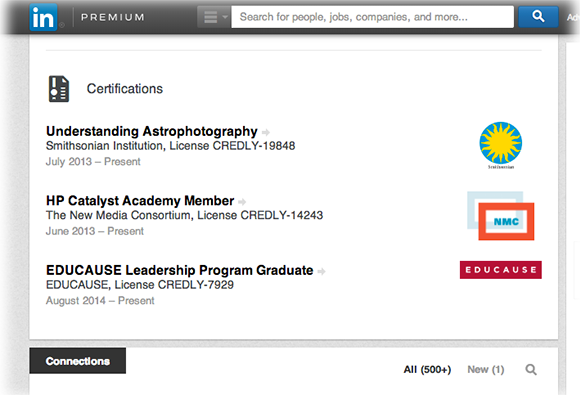
Task: Click the arrow beside HP Catalyst Academy Member
Action: coord(242,202)
